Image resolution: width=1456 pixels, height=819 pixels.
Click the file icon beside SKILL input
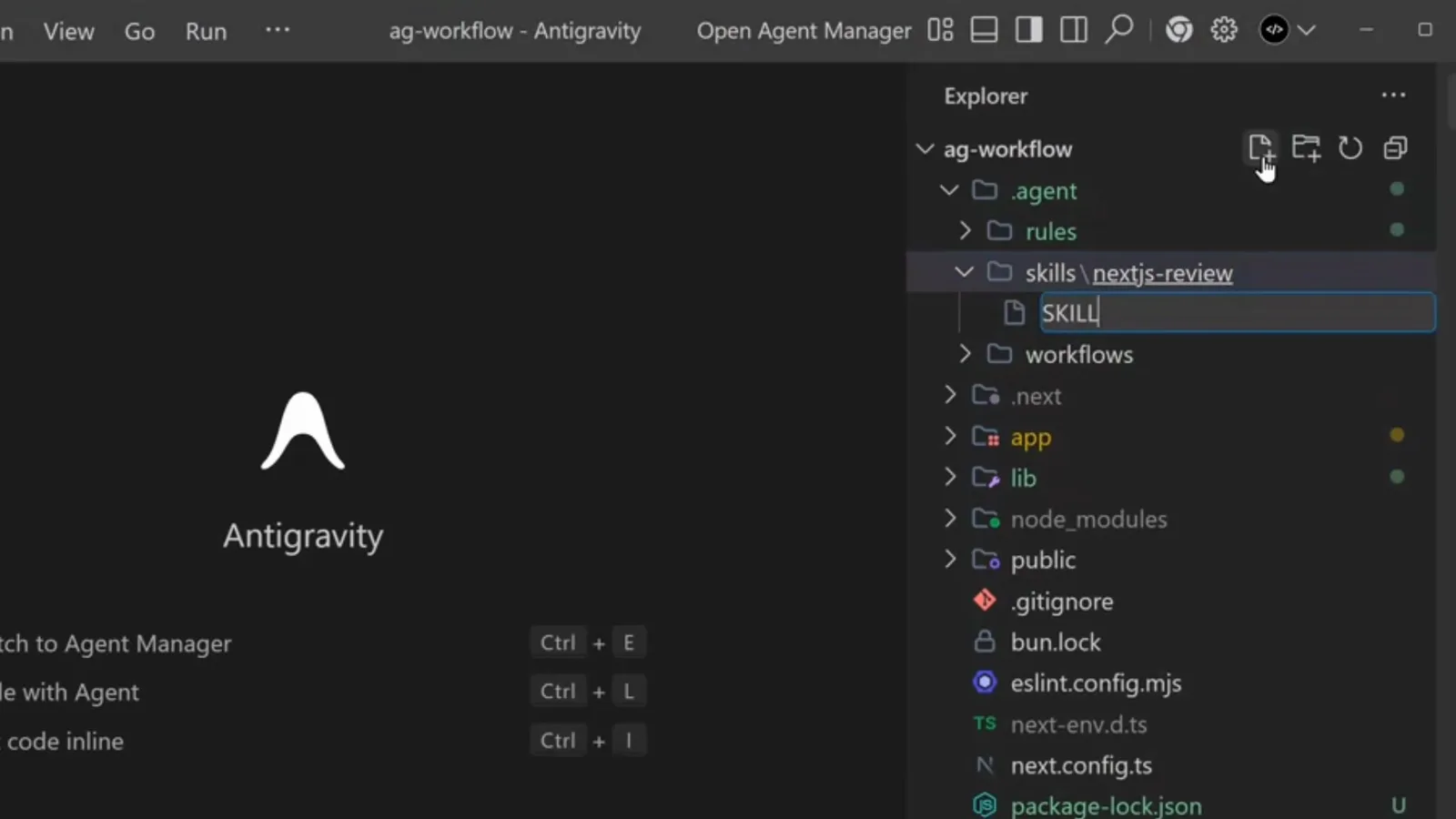[x=1014, y=312]
